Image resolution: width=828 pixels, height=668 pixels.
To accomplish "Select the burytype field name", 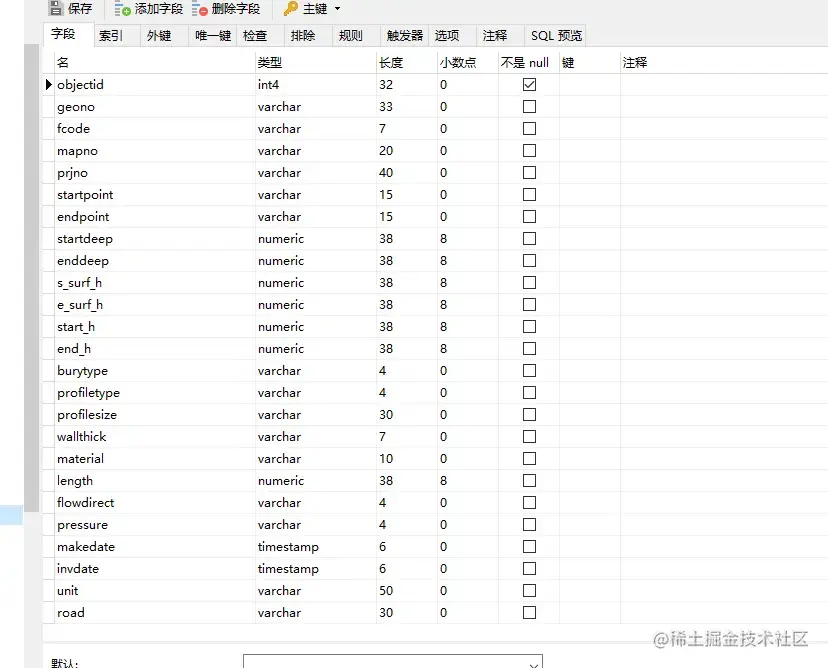I will 82,371.
